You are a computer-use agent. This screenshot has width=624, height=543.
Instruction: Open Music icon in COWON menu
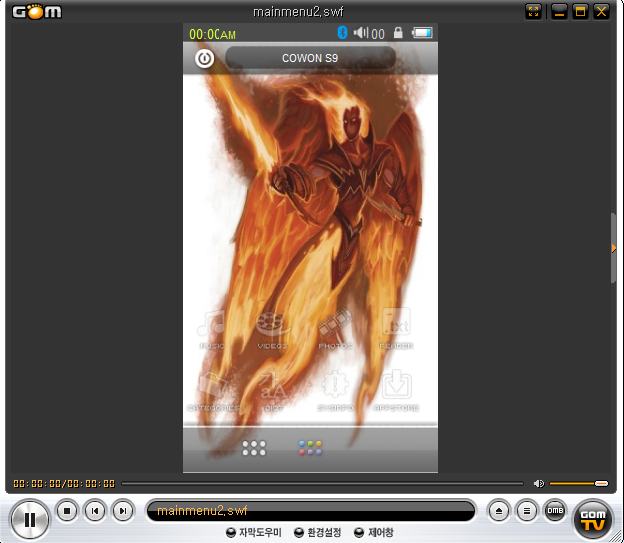click(x=212, y=330)
